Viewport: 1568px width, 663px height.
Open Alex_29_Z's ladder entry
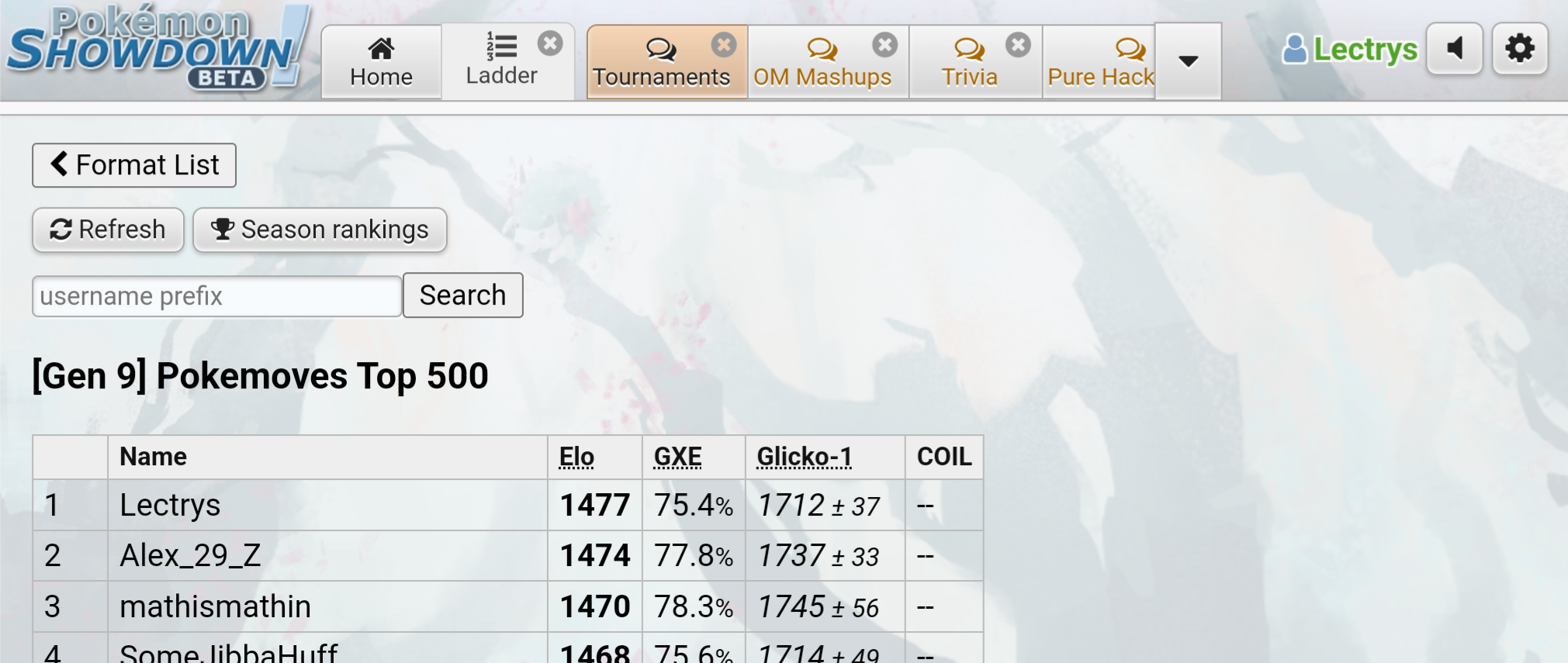pyautogui.click(x=190, y=556)
